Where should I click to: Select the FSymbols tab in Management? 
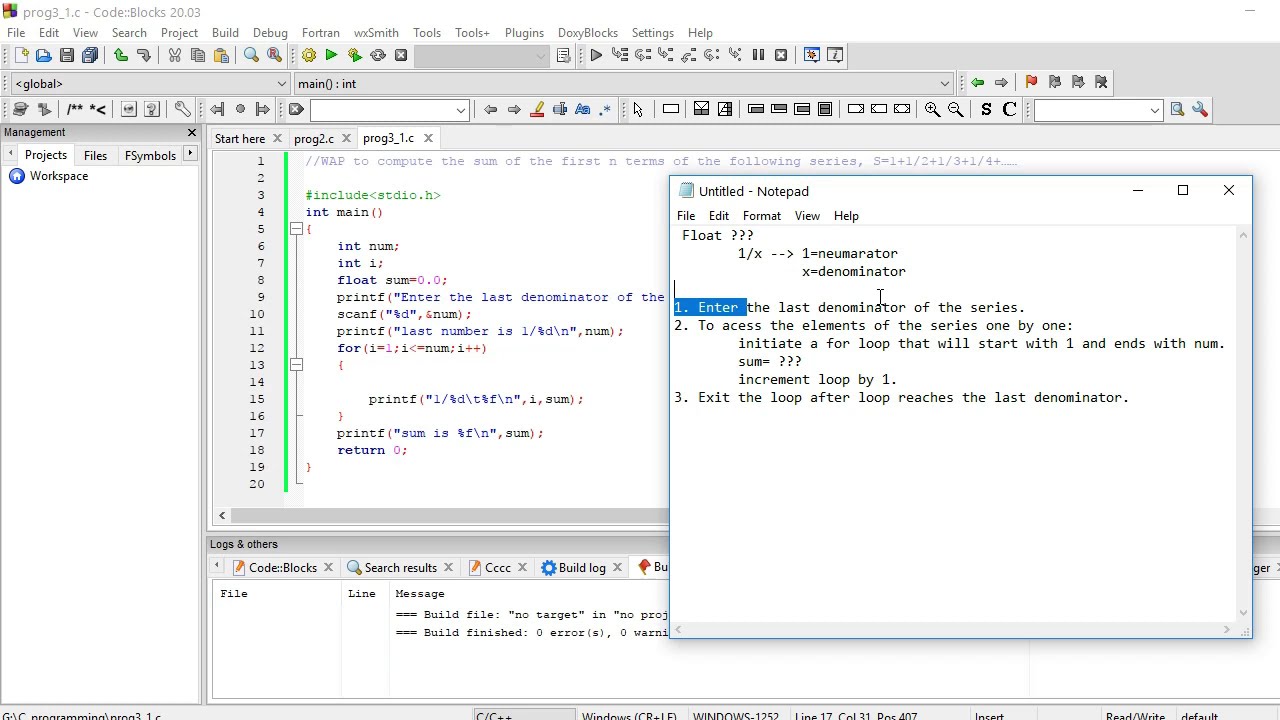(150, 156)
